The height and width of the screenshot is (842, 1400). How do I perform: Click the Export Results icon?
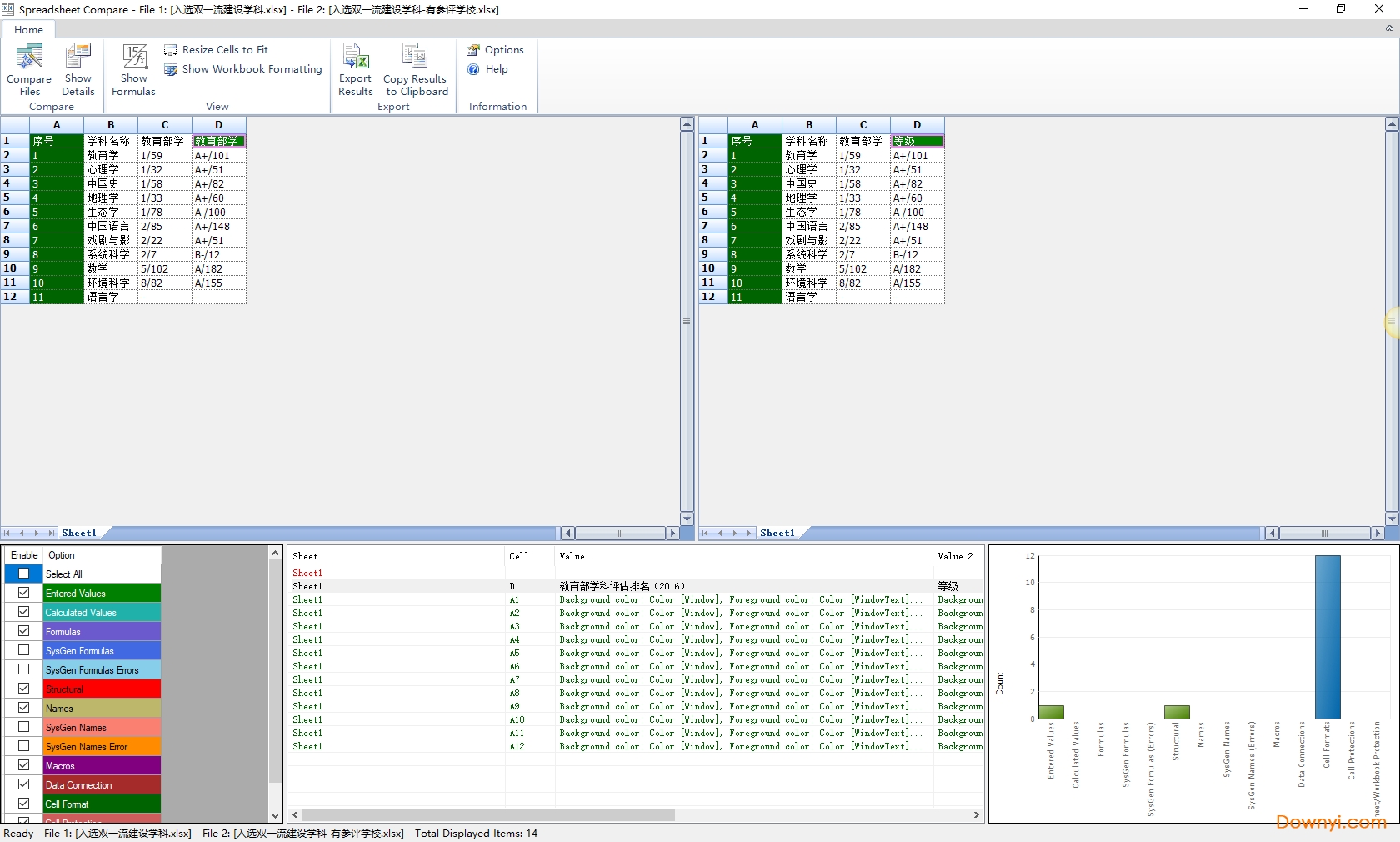click(x=356, y=58)
